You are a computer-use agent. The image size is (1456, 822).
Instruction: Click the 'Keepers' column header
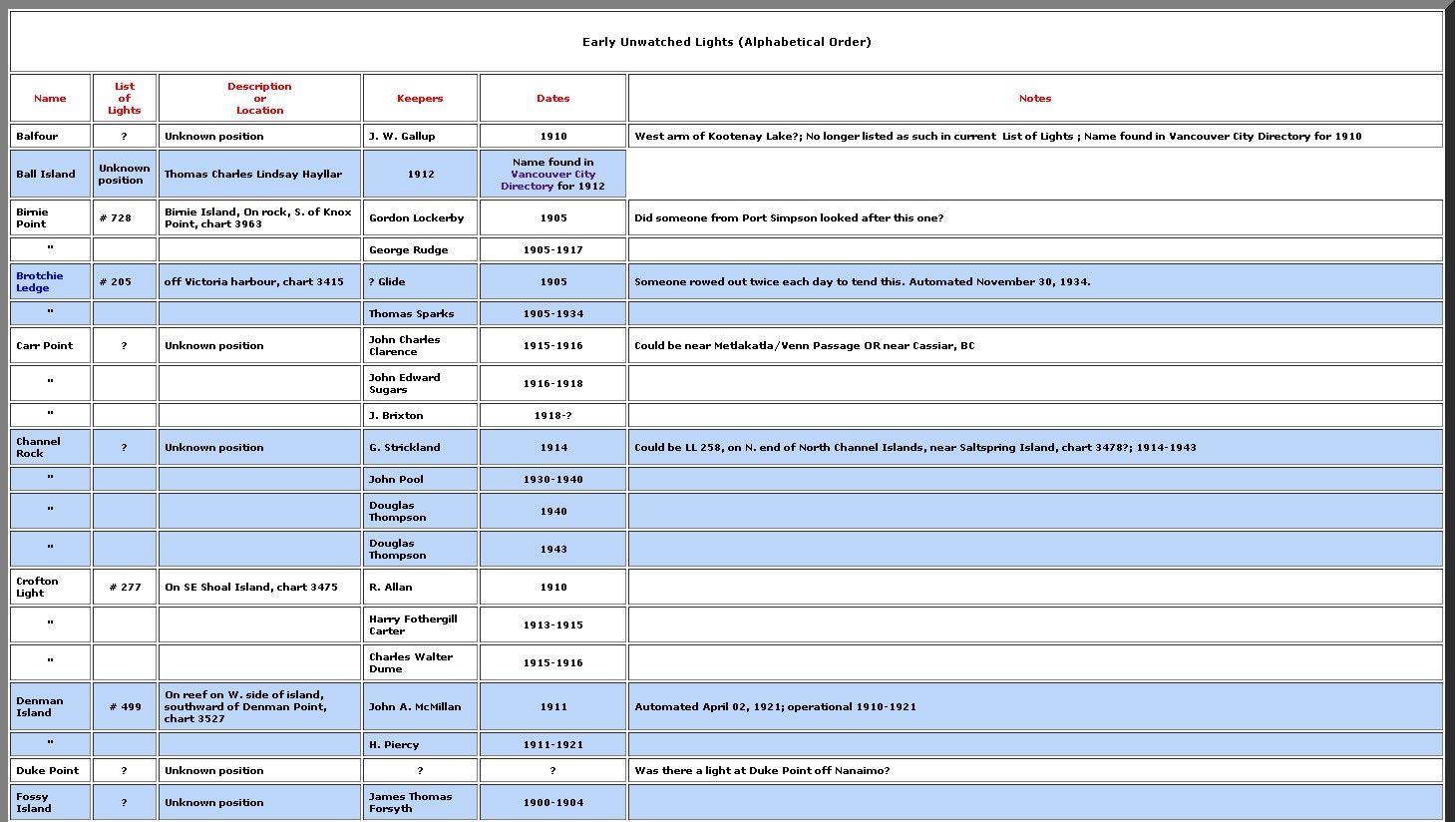pyautogui.click(x=420, y=98)
